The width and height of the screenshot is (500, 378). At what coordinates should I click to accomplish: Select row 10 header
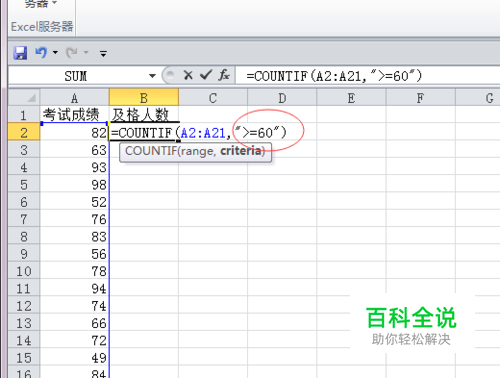[x=24, y=271]
